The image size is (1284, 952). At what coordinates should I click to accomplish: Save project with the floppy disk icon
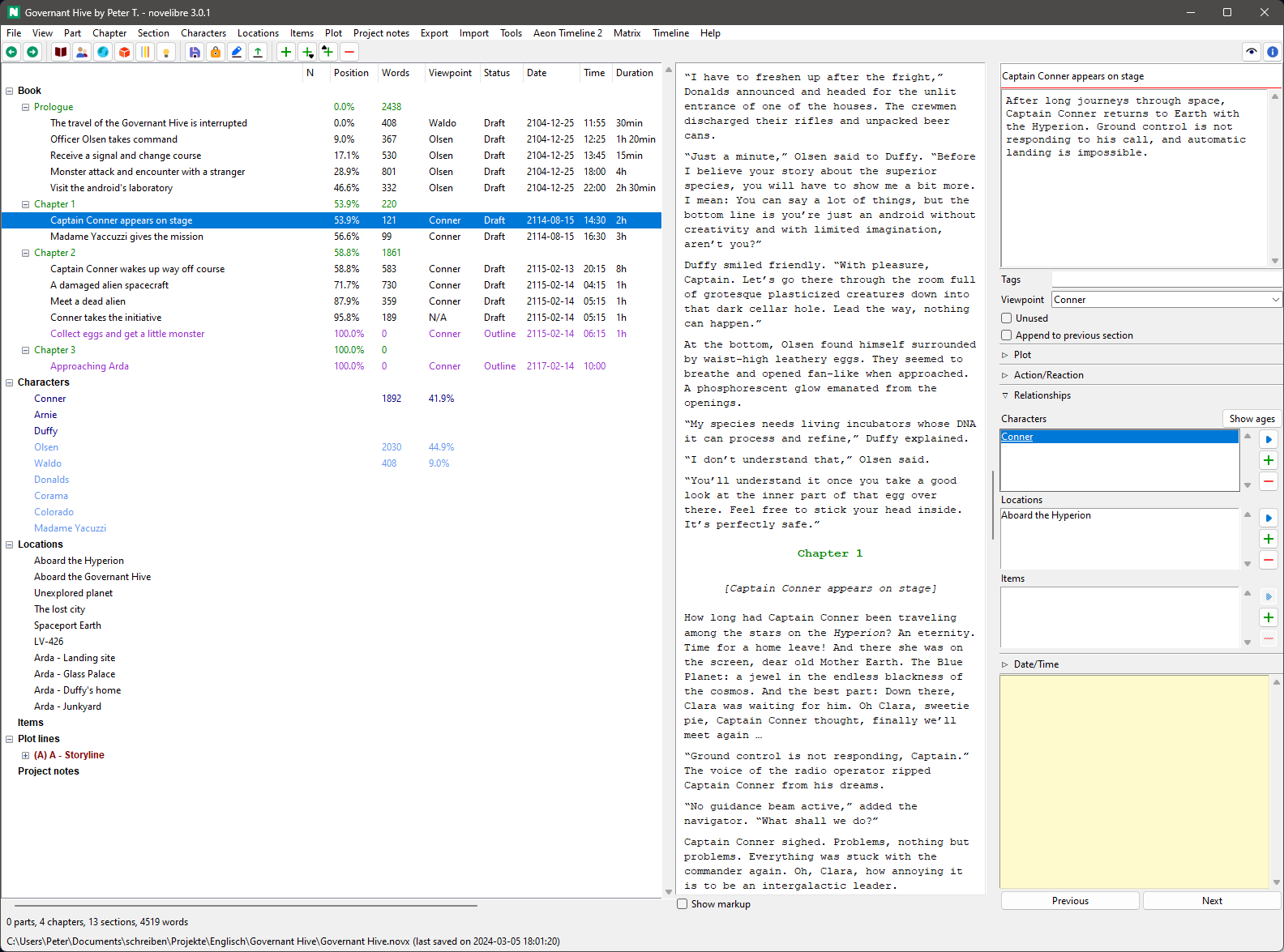click(x=195, y=52)
